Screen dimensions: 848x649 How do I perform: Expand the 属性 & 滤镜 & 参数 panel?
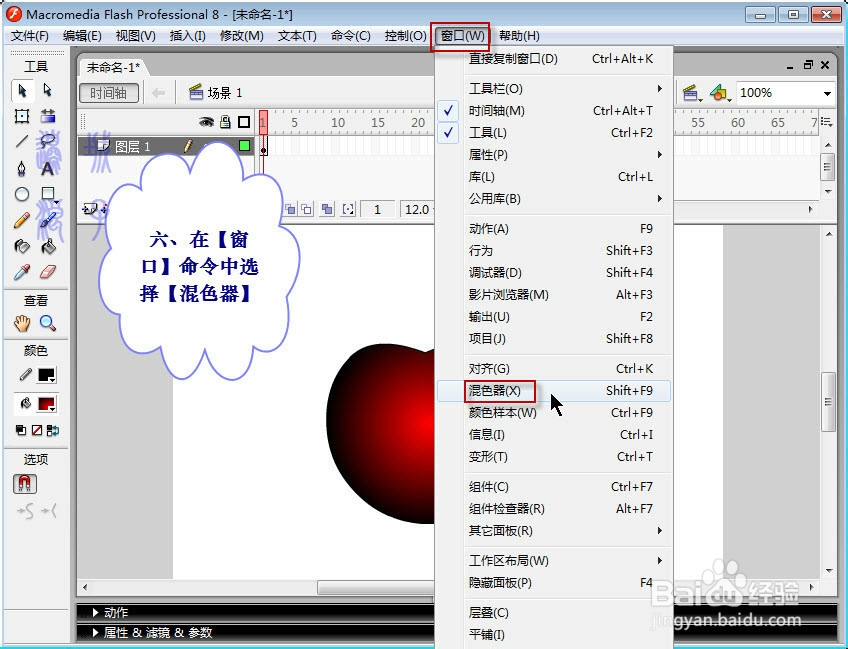[x=160, y=631]
